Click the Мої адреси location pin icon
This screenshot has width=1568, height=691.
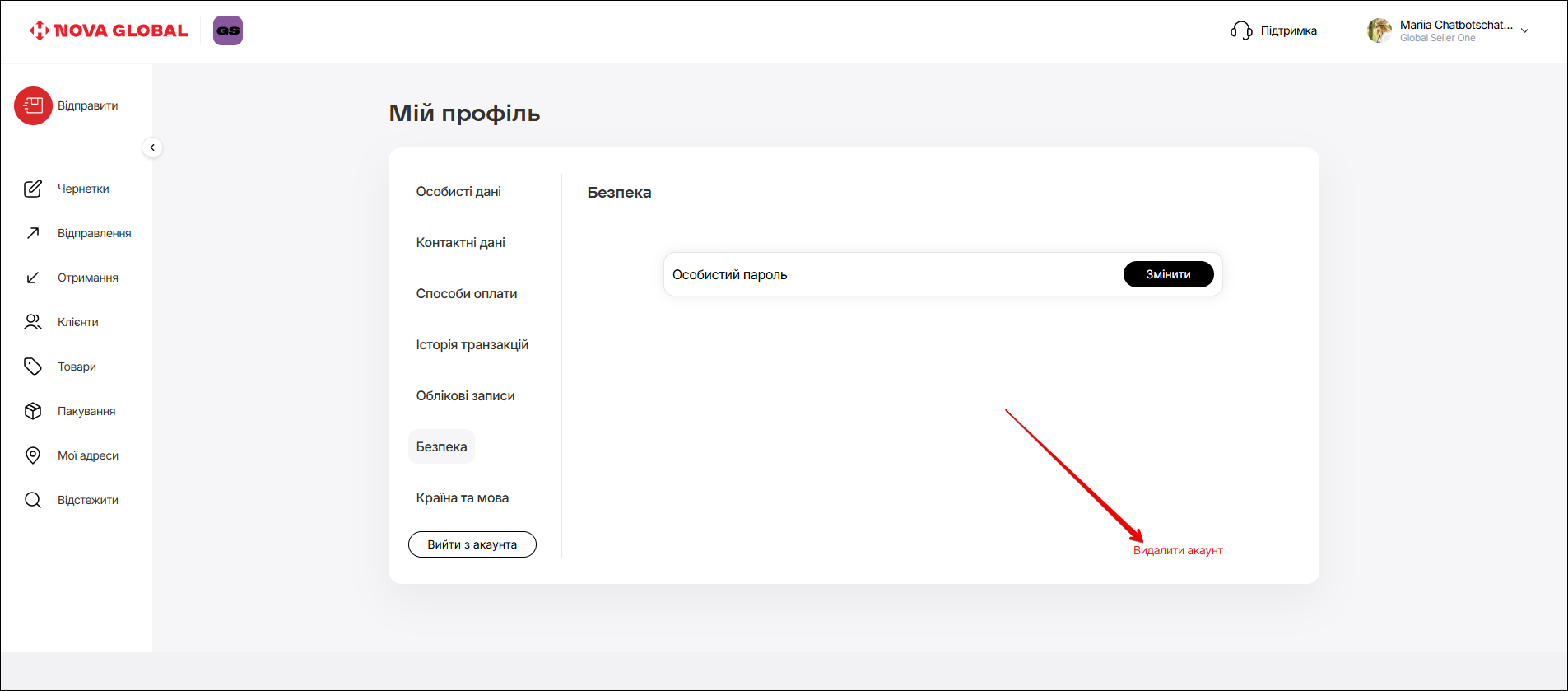coord(33,455)
